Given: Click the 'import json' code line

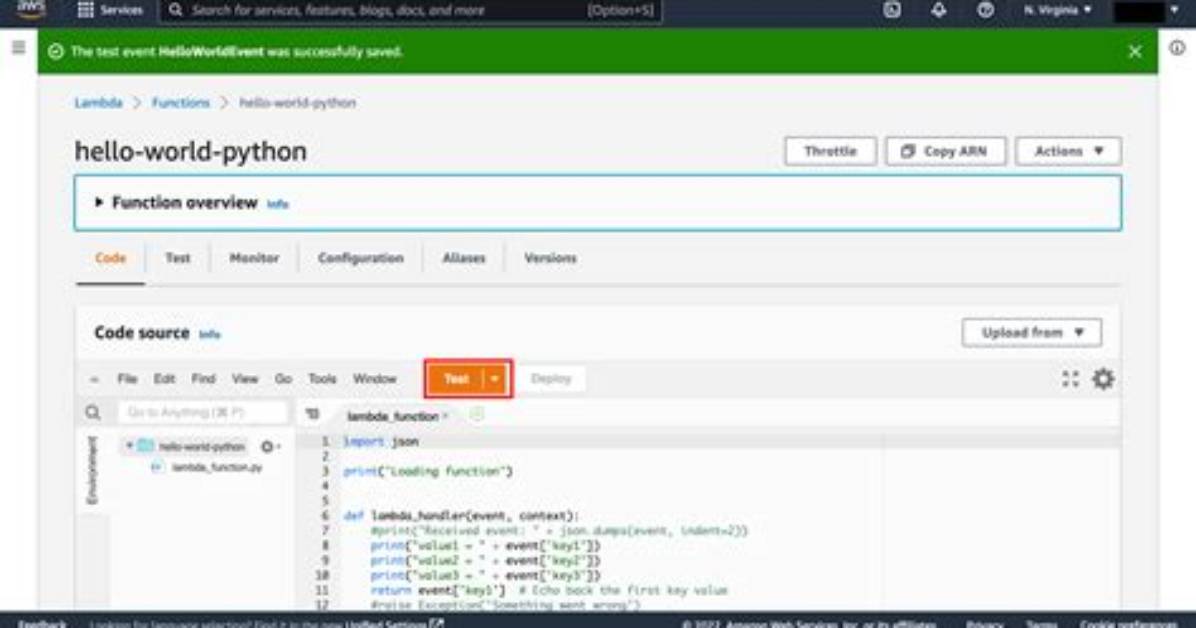Looking at the screenshot, I should (x=381, y=441).
